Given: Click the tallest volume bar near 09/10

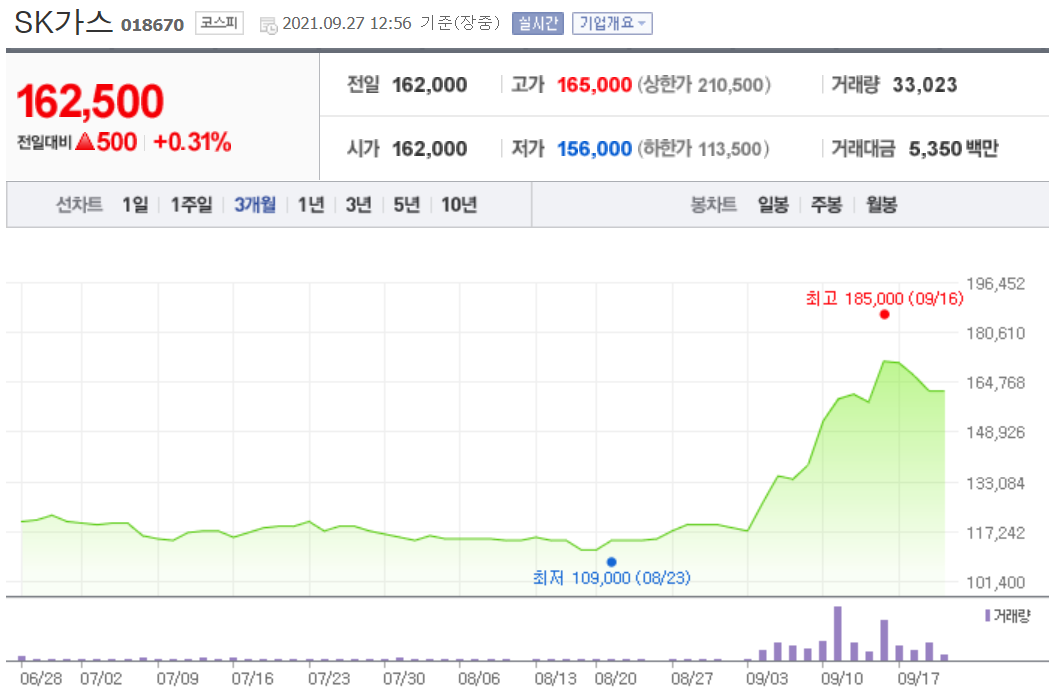Looking at the screenshot, I should [x=838, y=633].
